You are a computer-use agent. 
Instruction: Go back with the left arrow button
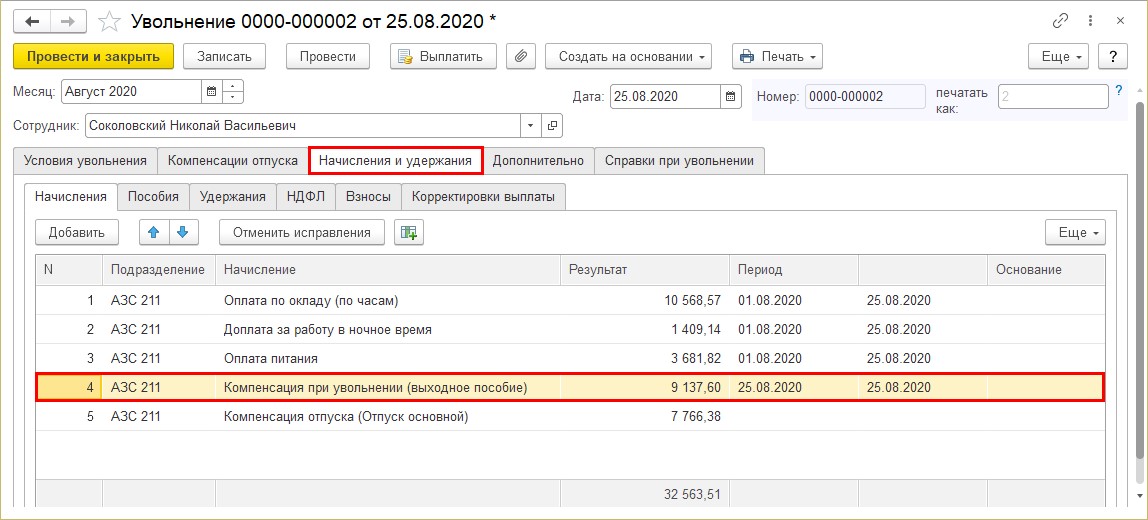(x=31, y=22)
